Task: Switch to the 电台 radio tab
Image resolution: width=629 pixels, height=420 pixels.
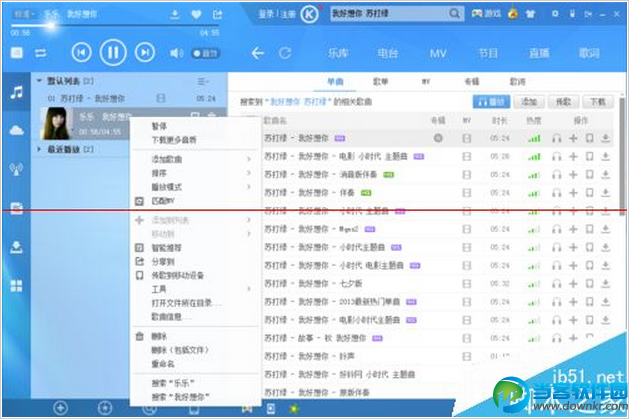Action: (388, 53)
